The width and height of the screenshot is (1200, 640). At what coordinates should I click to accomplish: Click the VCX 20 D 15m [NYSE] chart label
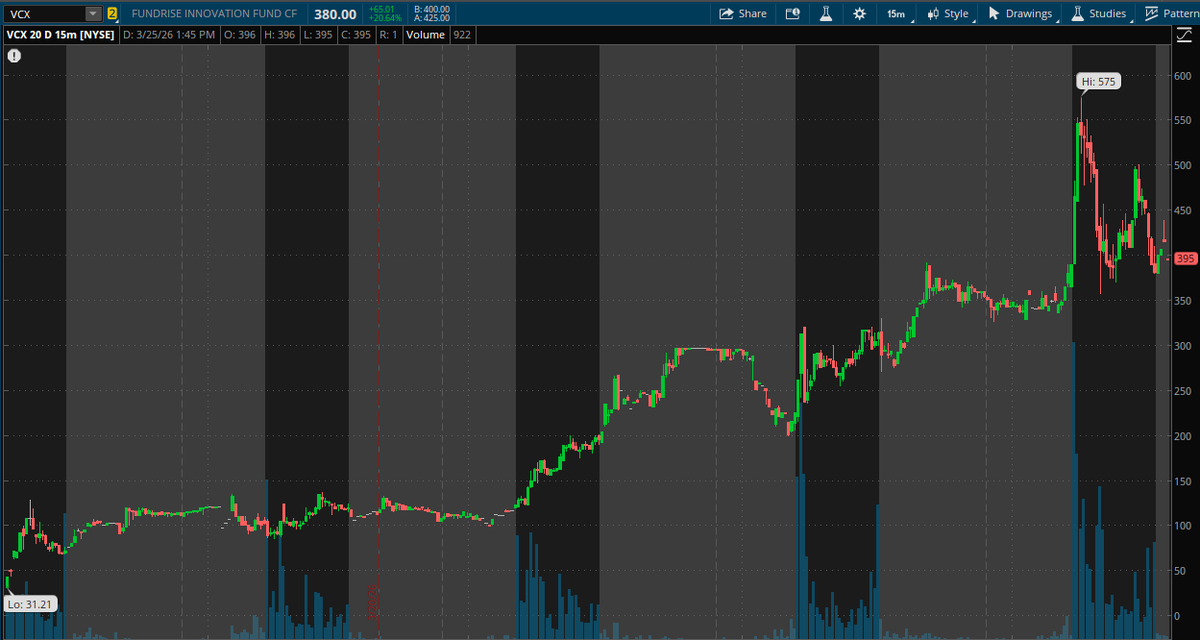(x=59, y=34)
